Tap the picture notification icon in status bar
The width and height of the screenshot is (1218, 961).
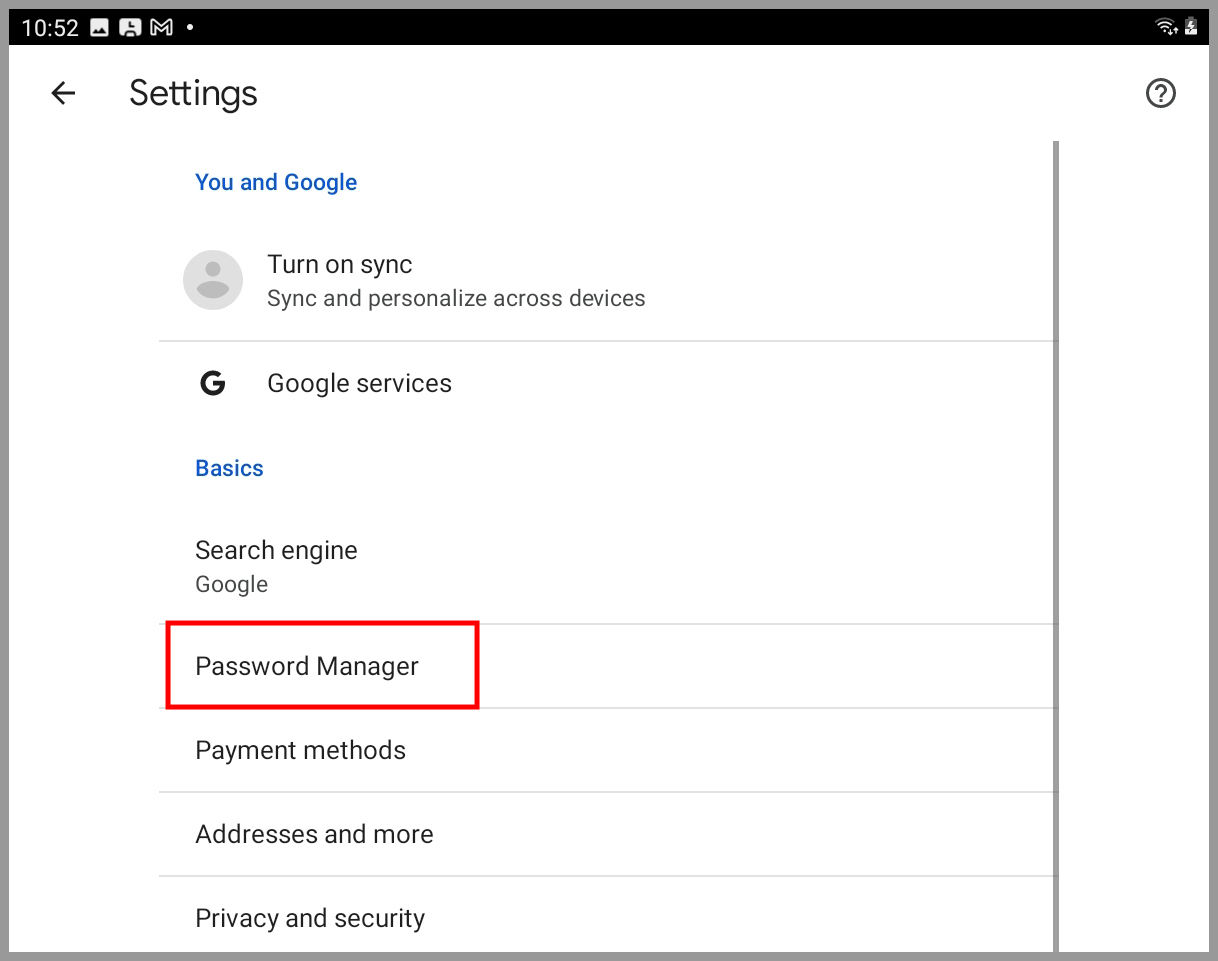[x=99, y=28]
